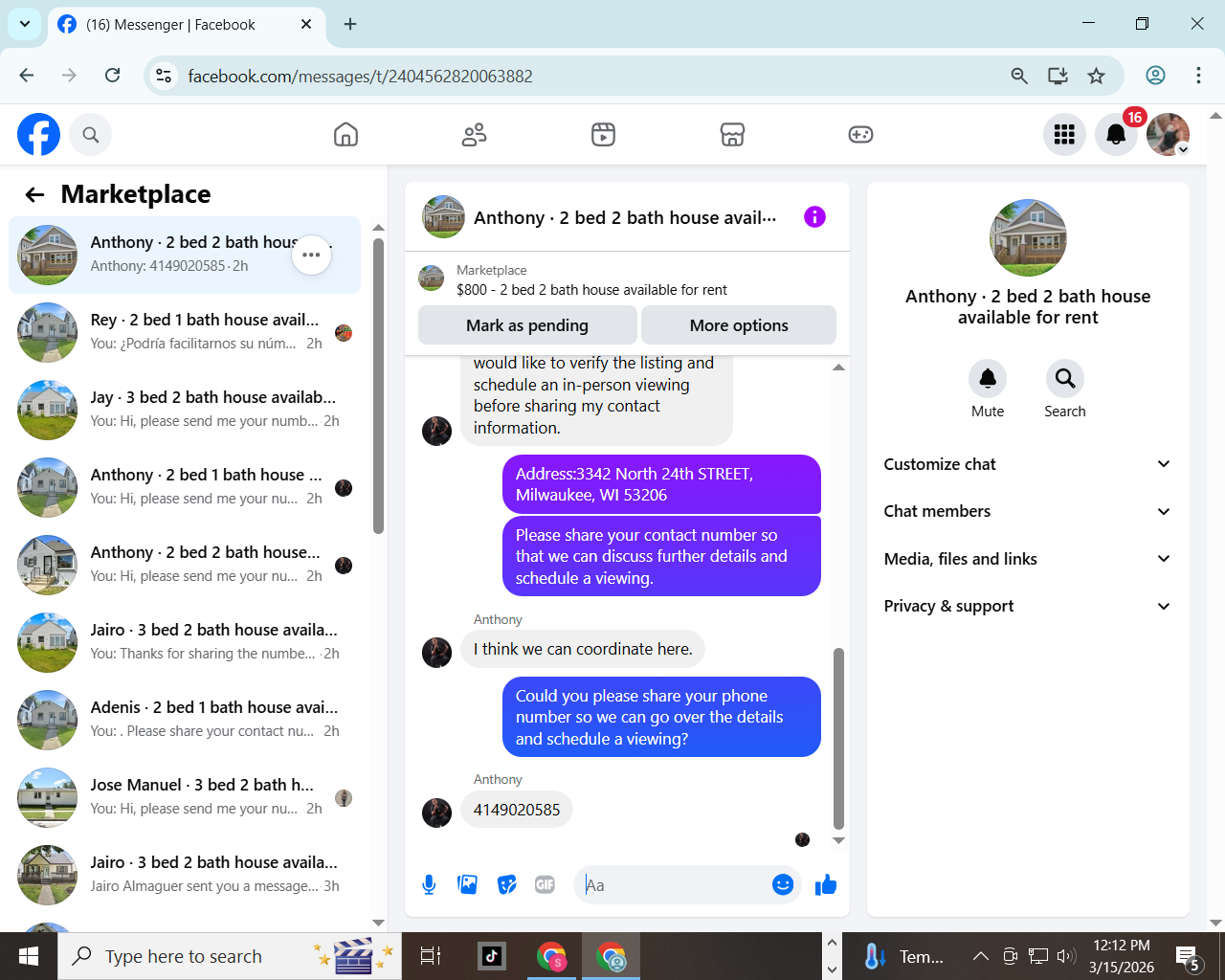Viewport: 1225px width, 980px height.
Task: Open the Jairo chat "Thanks for sharing the number"
Action: pyautogui.click(x=185, y=642)
